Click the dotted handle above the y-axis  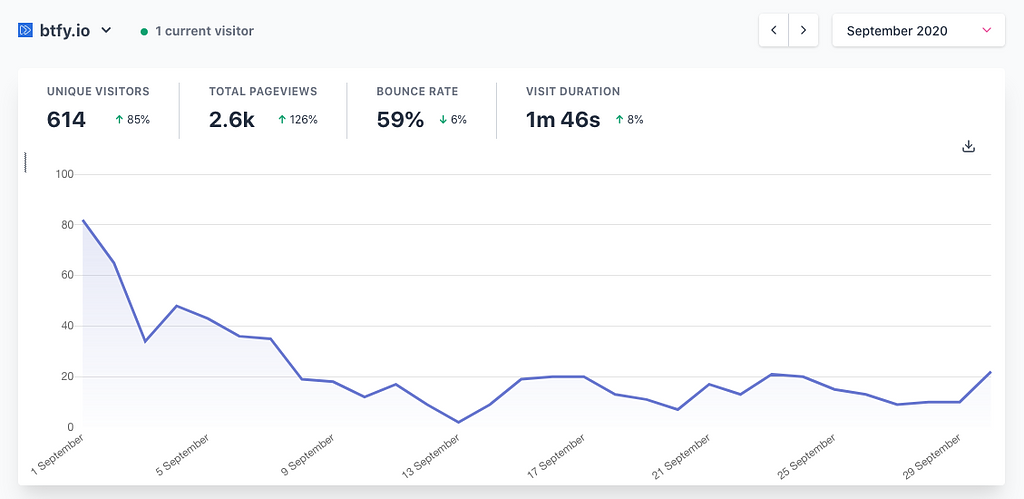pos(25,162)
